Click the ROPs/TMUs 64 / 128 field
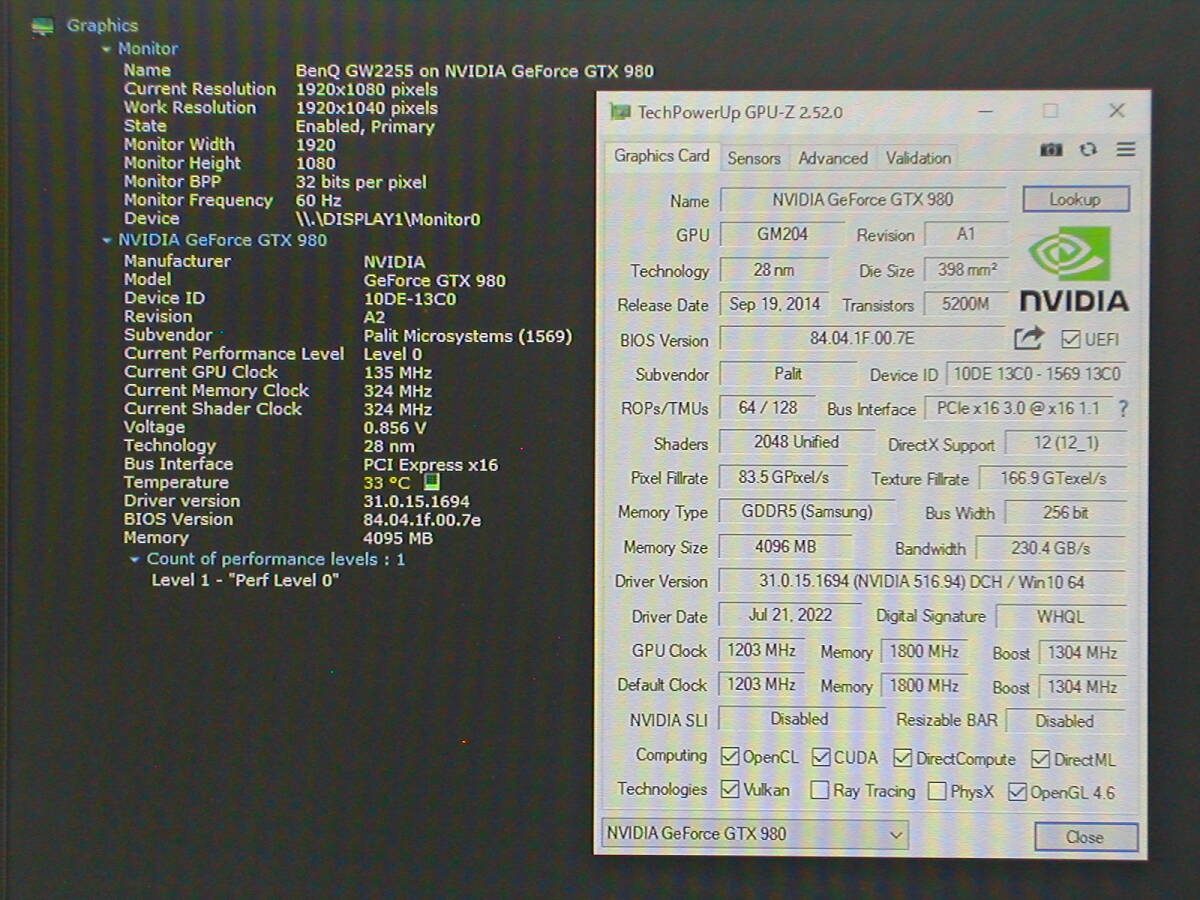This screenshot has width=1200, height=900. 768,408
